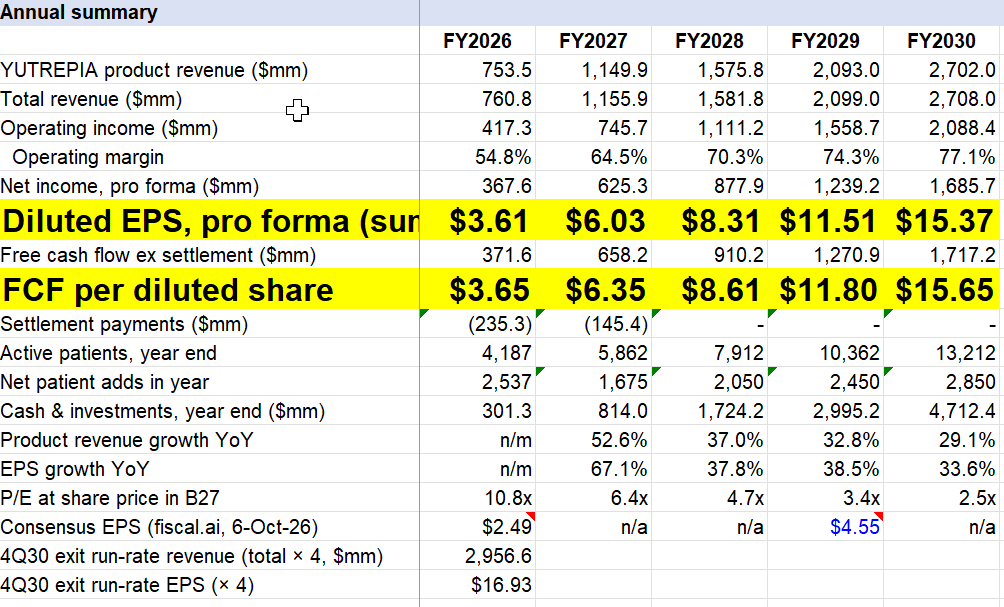
Task: Select active patients cell 4,187
Action: (x=478, y=353)
